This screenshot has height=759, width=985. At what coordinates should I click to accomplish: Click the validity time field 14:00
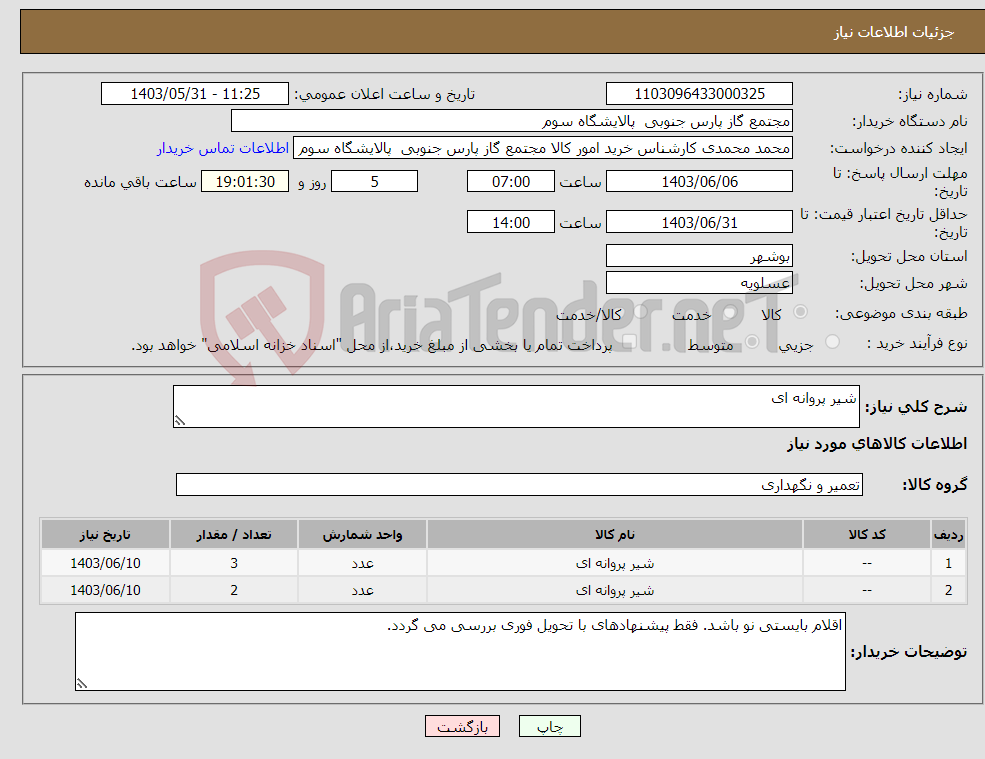tap(511, 222)
